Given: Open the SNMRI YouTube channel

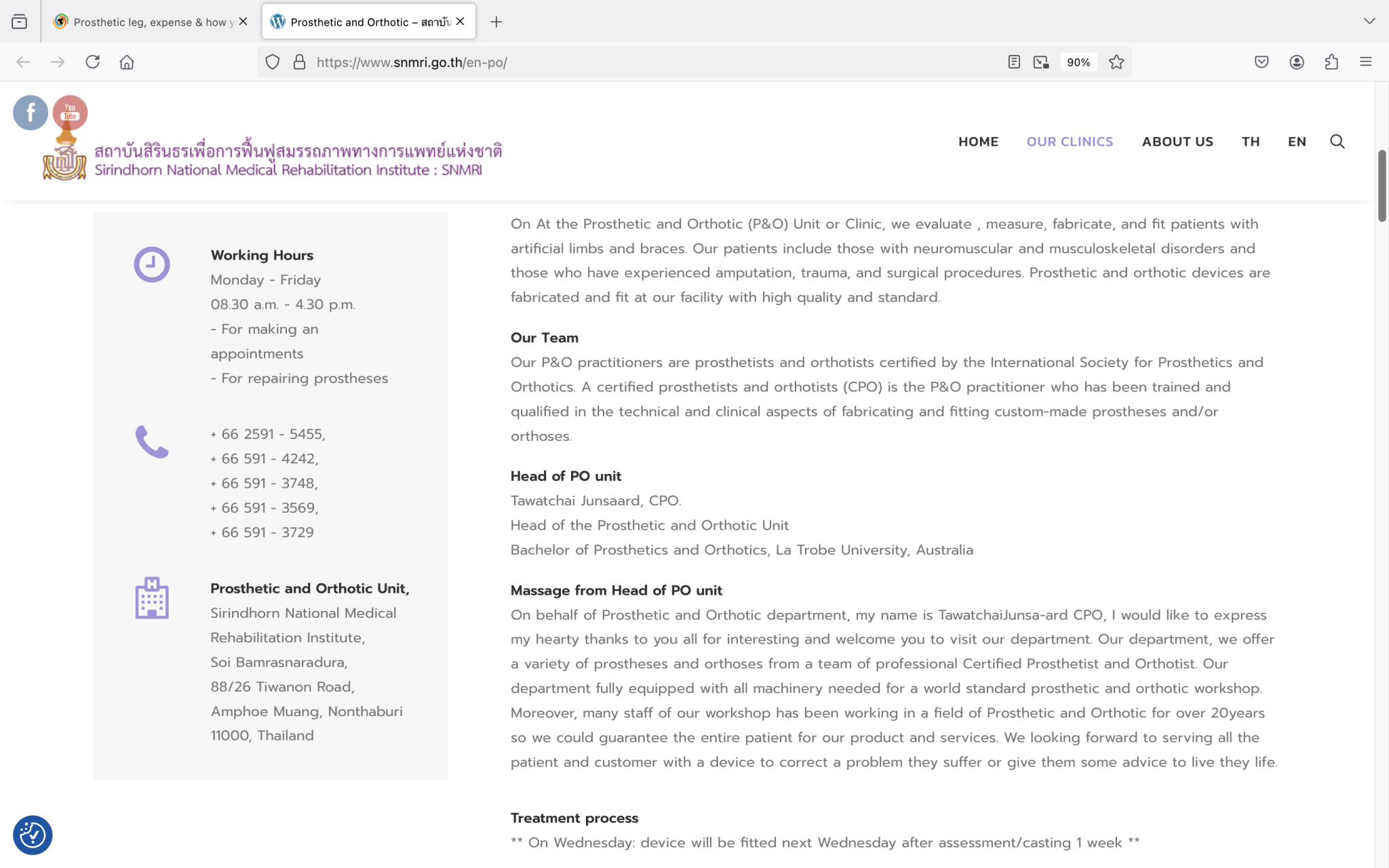Looking at the screenshot, I should 71,113.
